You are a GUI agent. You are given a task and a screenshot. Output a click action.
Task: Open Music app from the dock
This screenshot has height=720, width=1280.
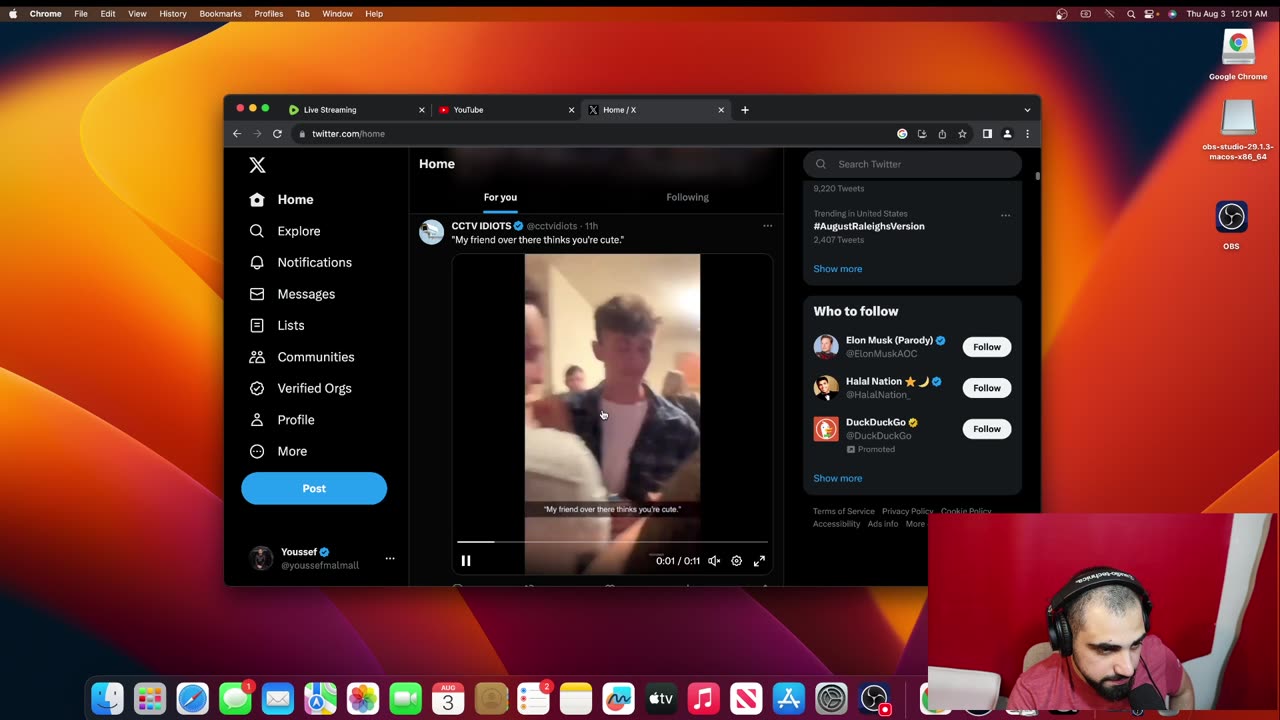coord(703,698)
